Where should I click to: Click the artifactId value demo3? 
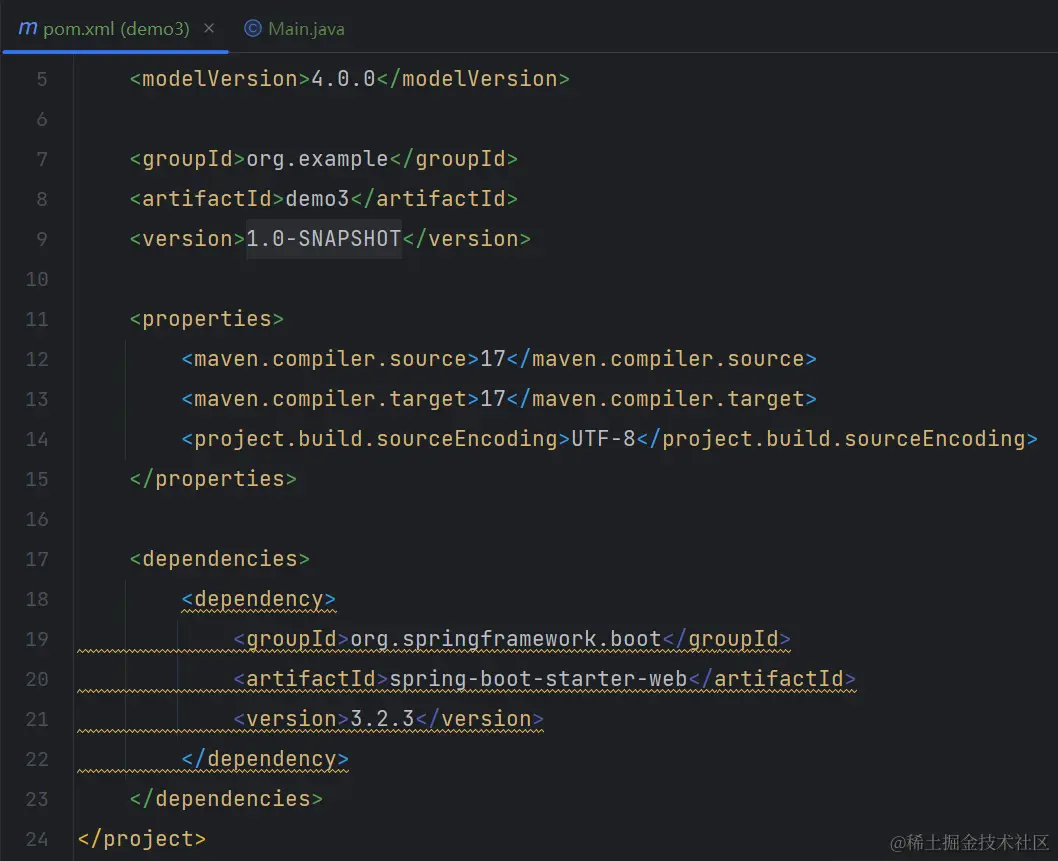[x=317, y=199]
